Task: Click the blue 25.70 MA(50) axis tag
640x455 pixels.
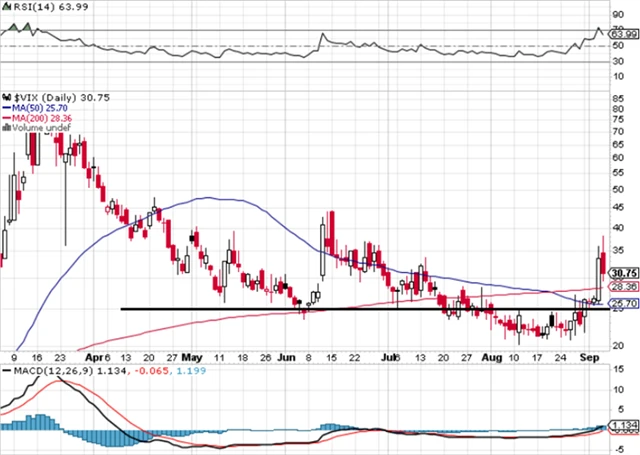Action: [x=624, y=304]
